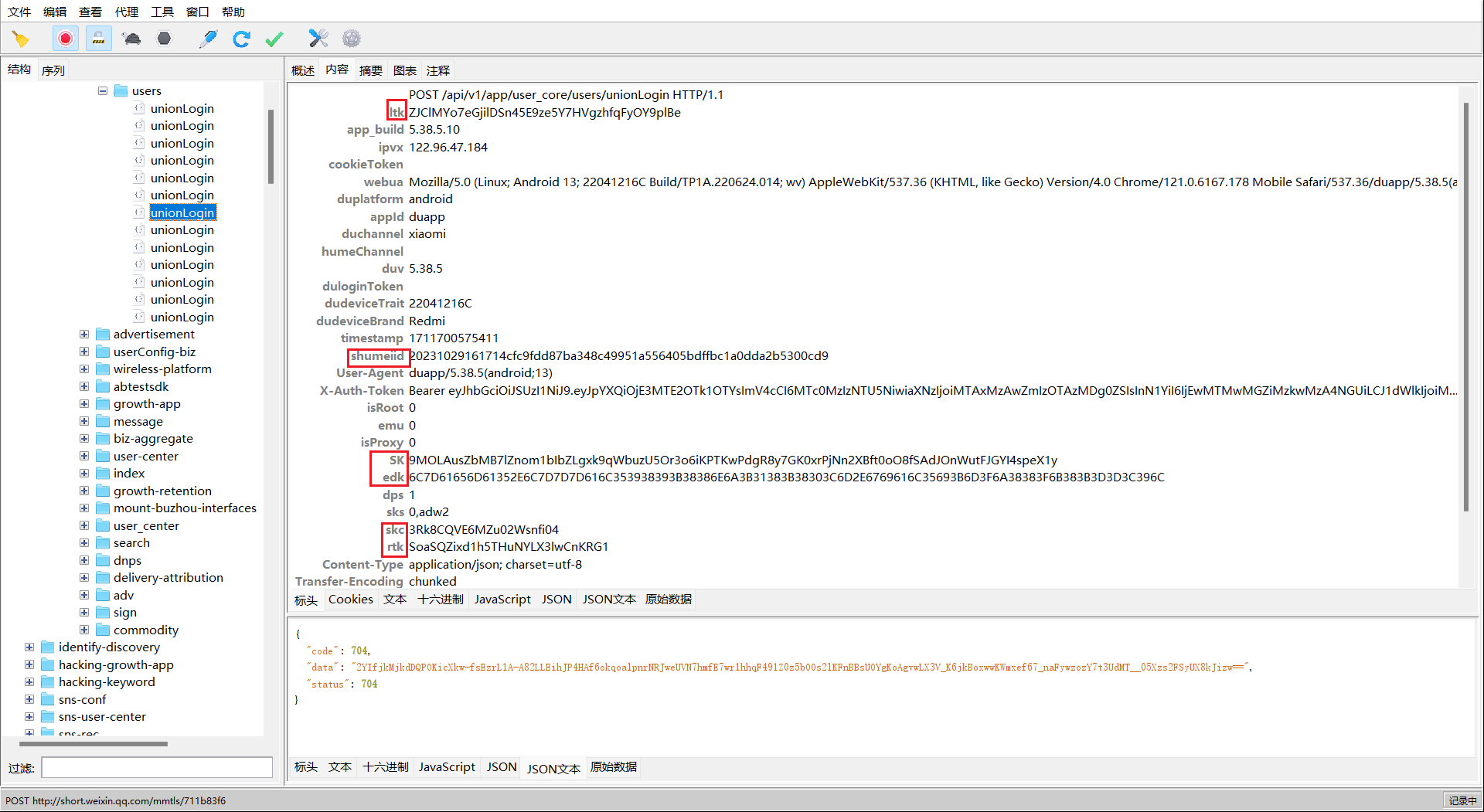Switch to the 注释 tab

pos(438,70)
